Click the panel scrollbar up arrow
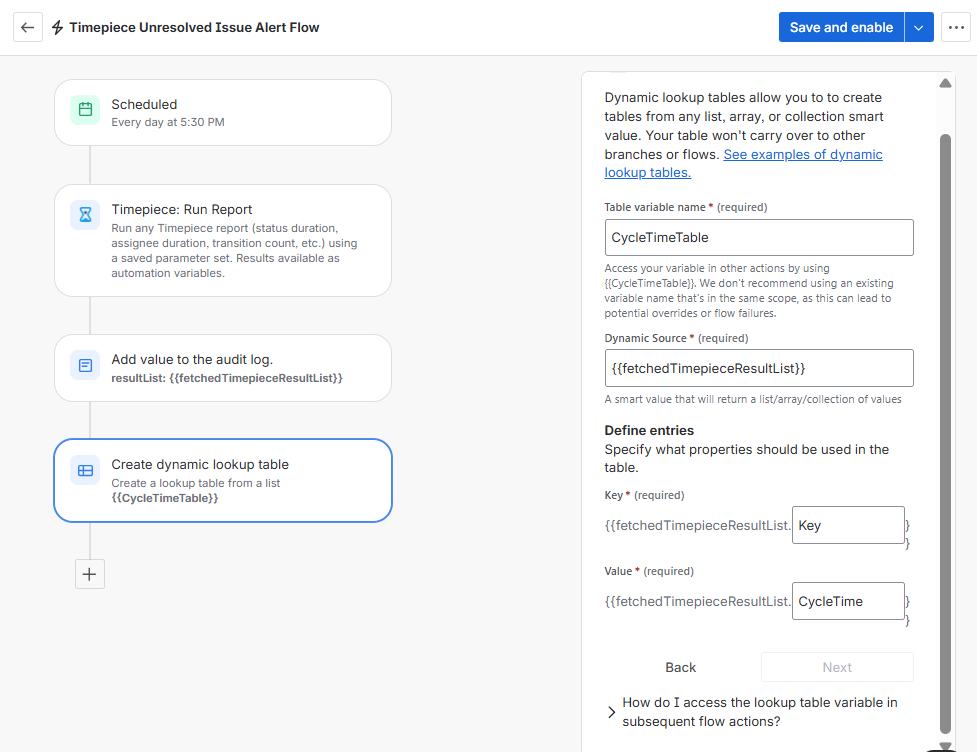 pyautogui.click(x=945, y=83)
